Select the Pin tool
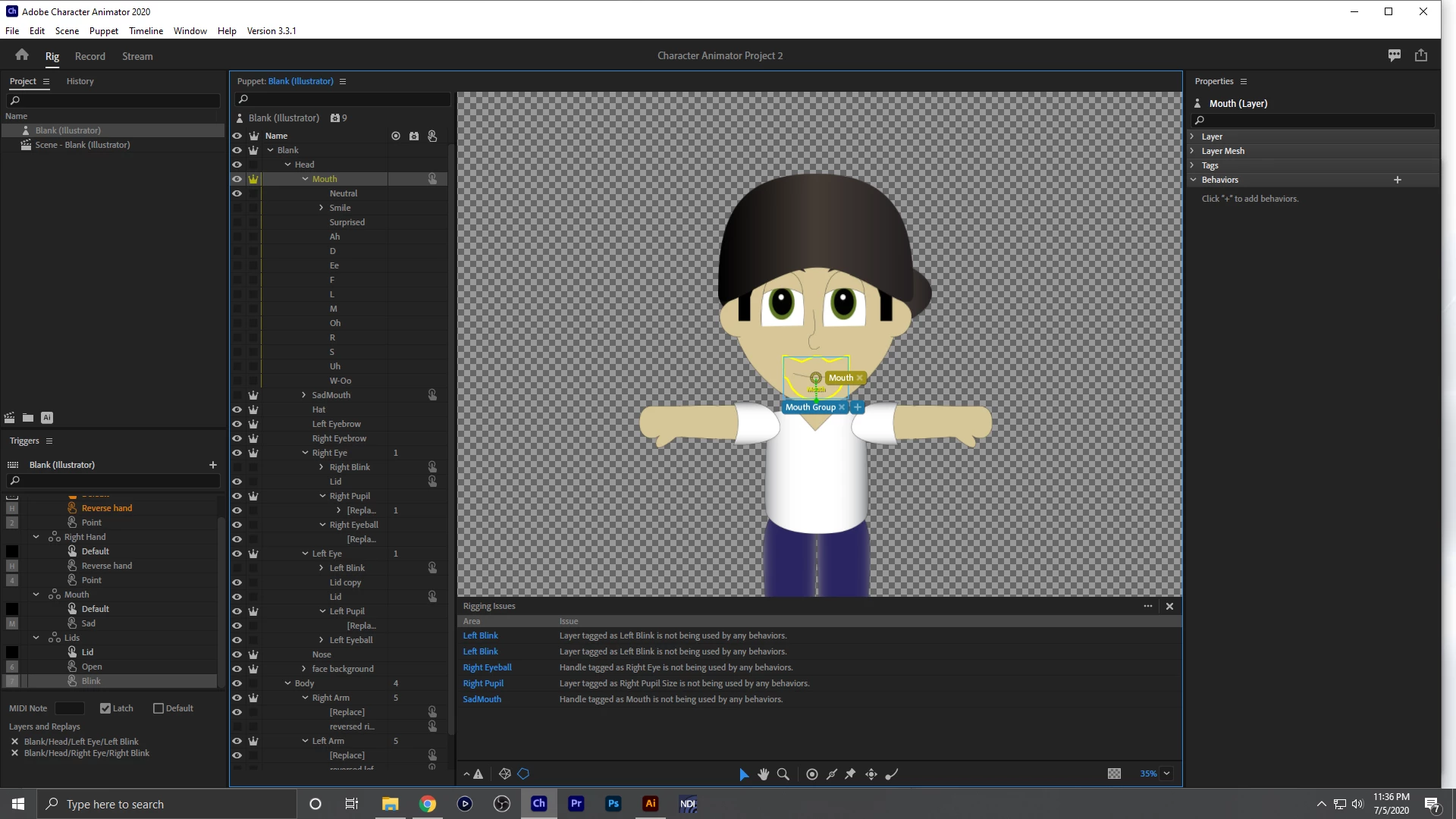Image resolution: width=1456 pixels, height=819 pixels. (x=850, y=774)
